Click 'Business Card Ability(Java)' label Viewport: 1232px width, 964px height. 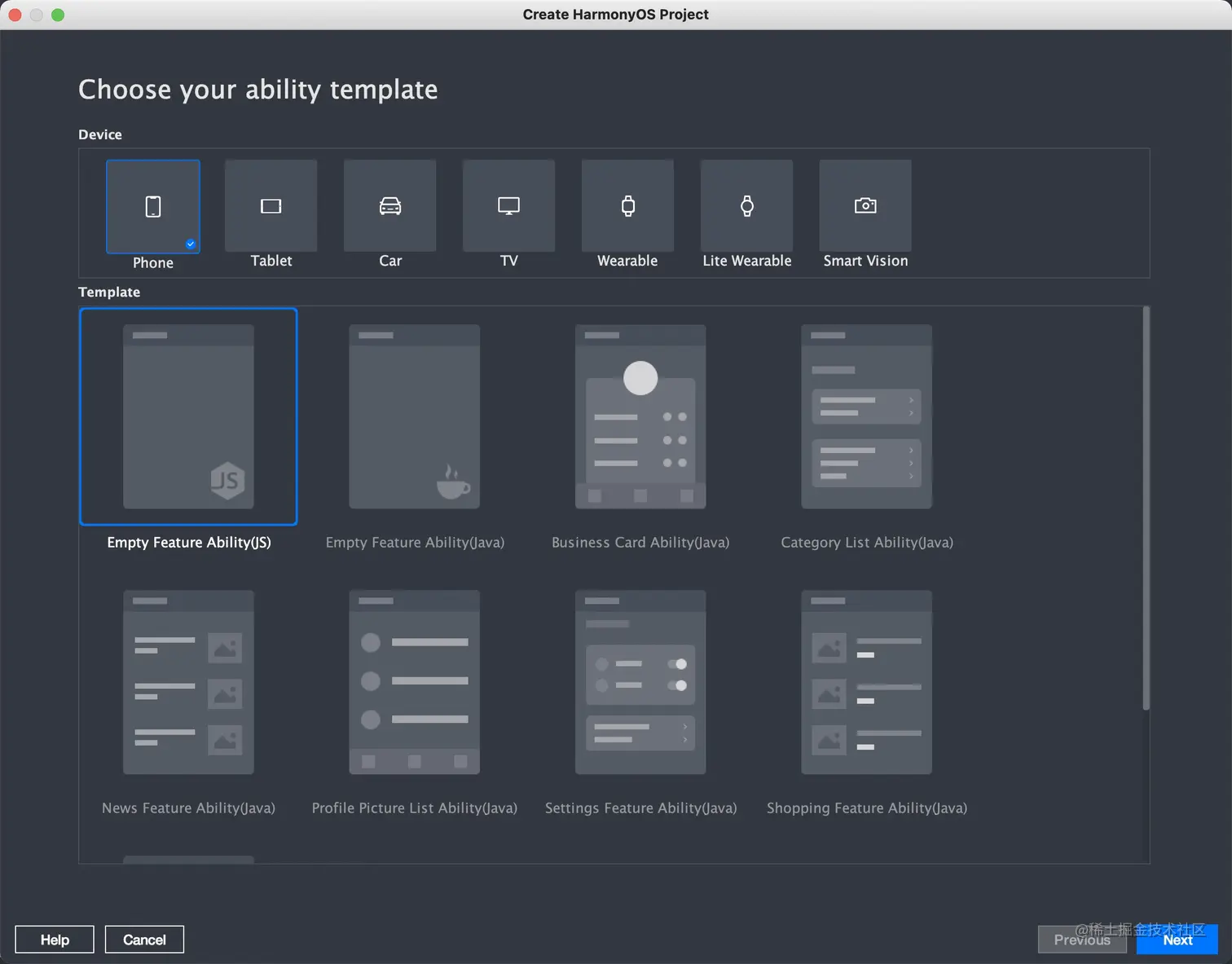[640, 543]
